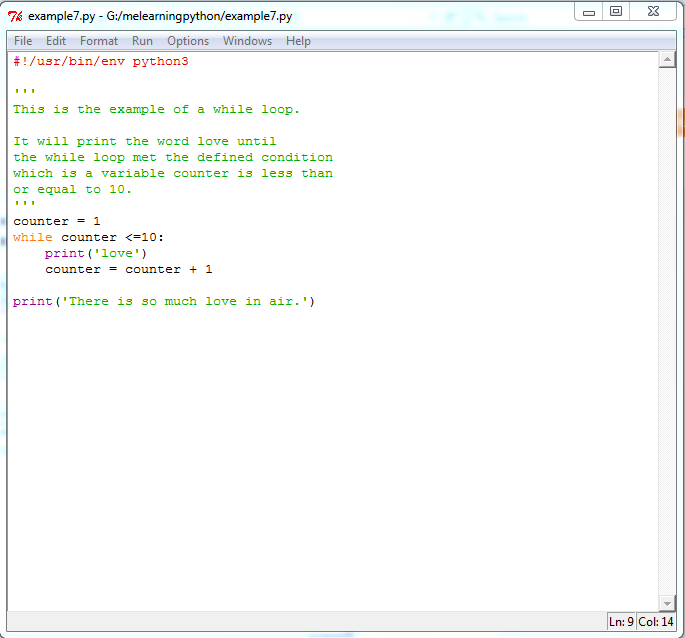
Task: Click the window title 'example7.py - G:/melearningpython/example7.py'
Action: click(x=160, y=16)
